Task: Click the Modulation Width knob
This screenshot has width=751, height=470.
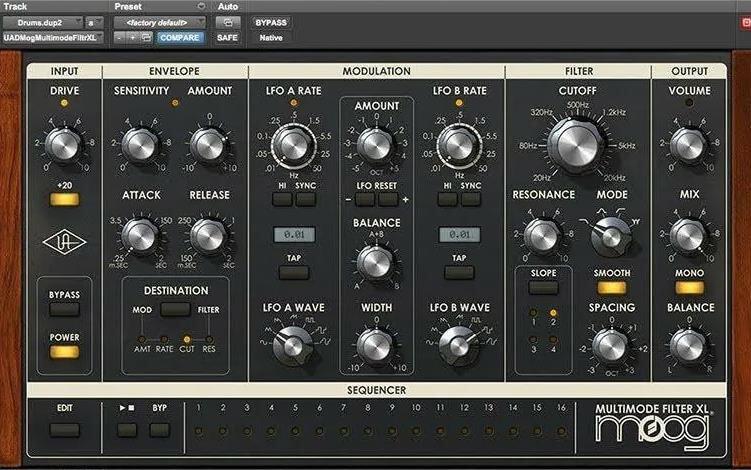Action: 376,345
